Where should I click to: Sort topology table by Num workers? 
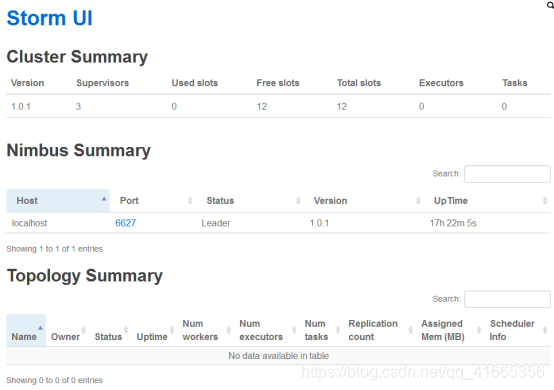click(206, 330)
